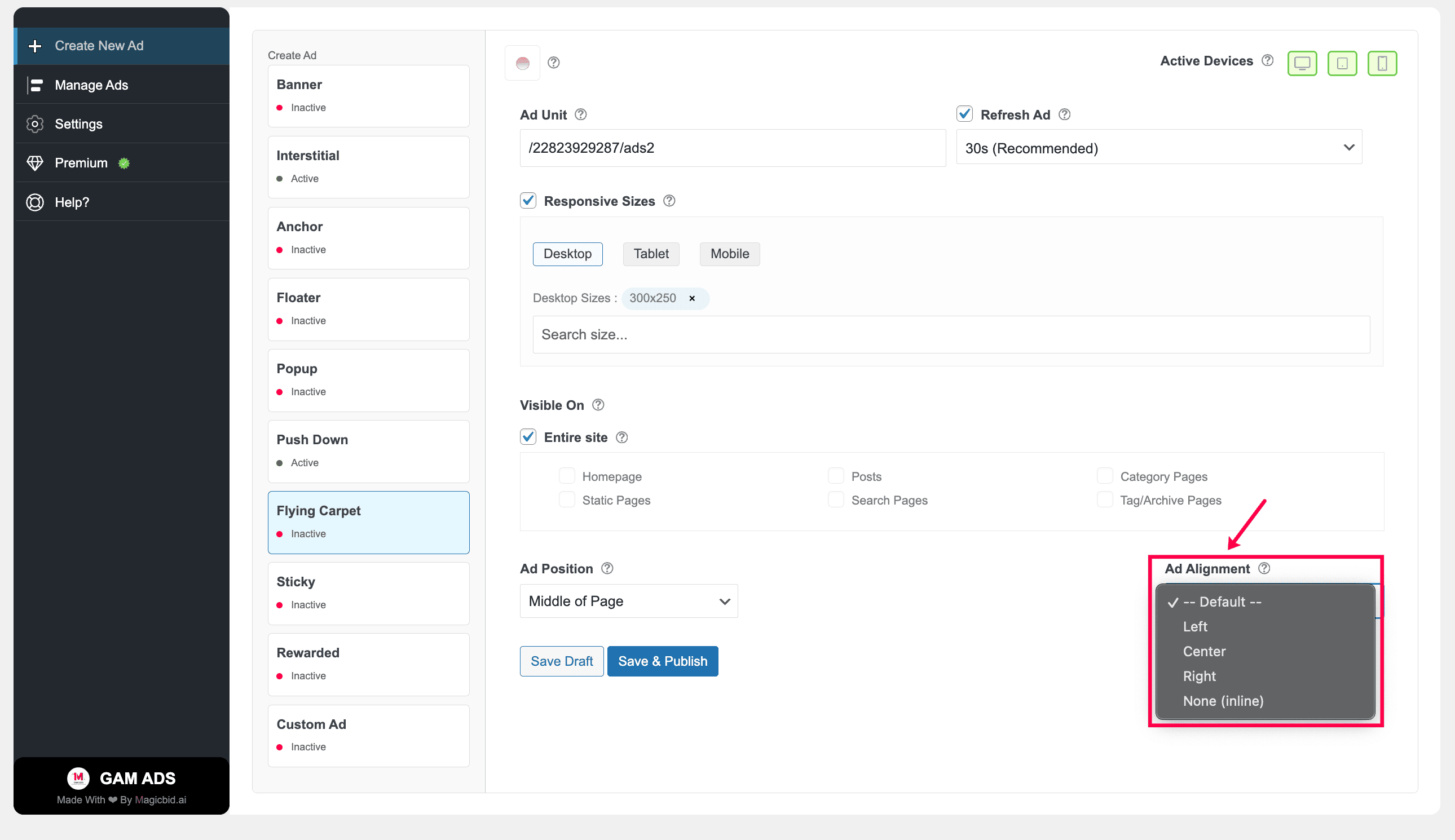
Task: Click the Save Draft button
Action: (562, 661)
